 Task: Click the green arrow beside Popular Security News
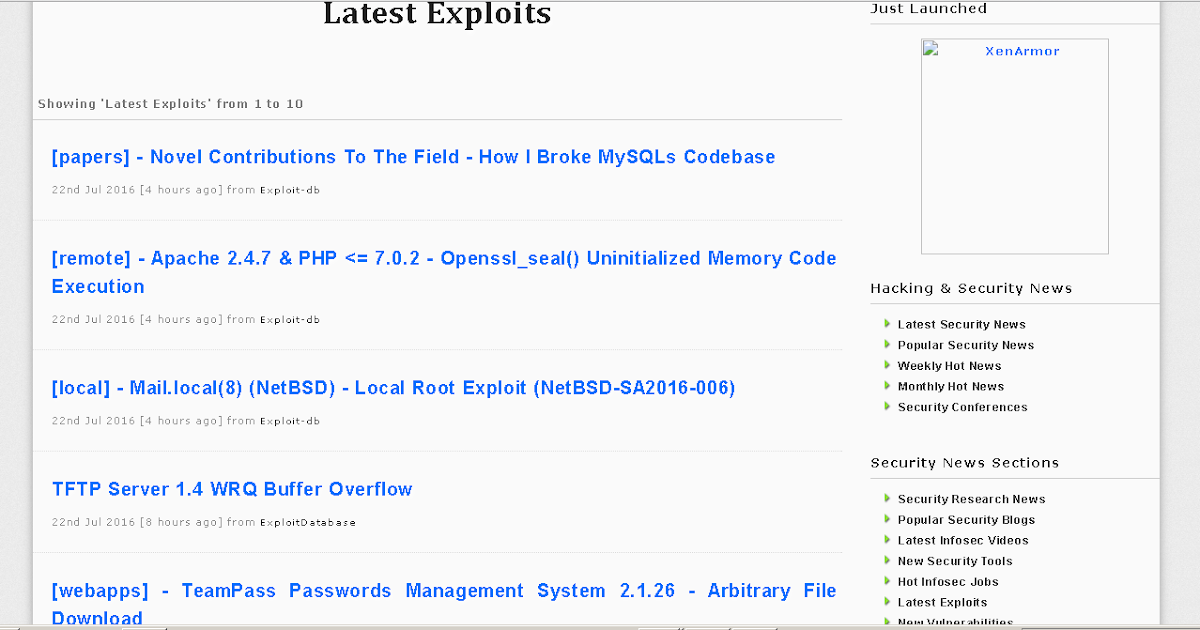pos(887,345)
